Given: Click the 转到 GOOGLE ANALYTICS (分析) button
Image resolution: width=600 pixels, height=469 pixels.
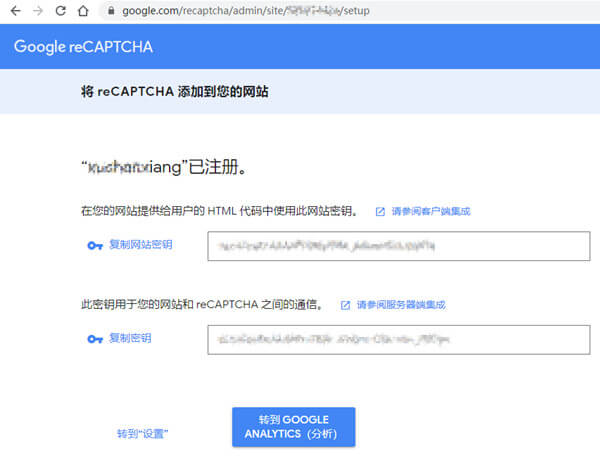Looking at the screenshot, I should click(x=293, y=427).
